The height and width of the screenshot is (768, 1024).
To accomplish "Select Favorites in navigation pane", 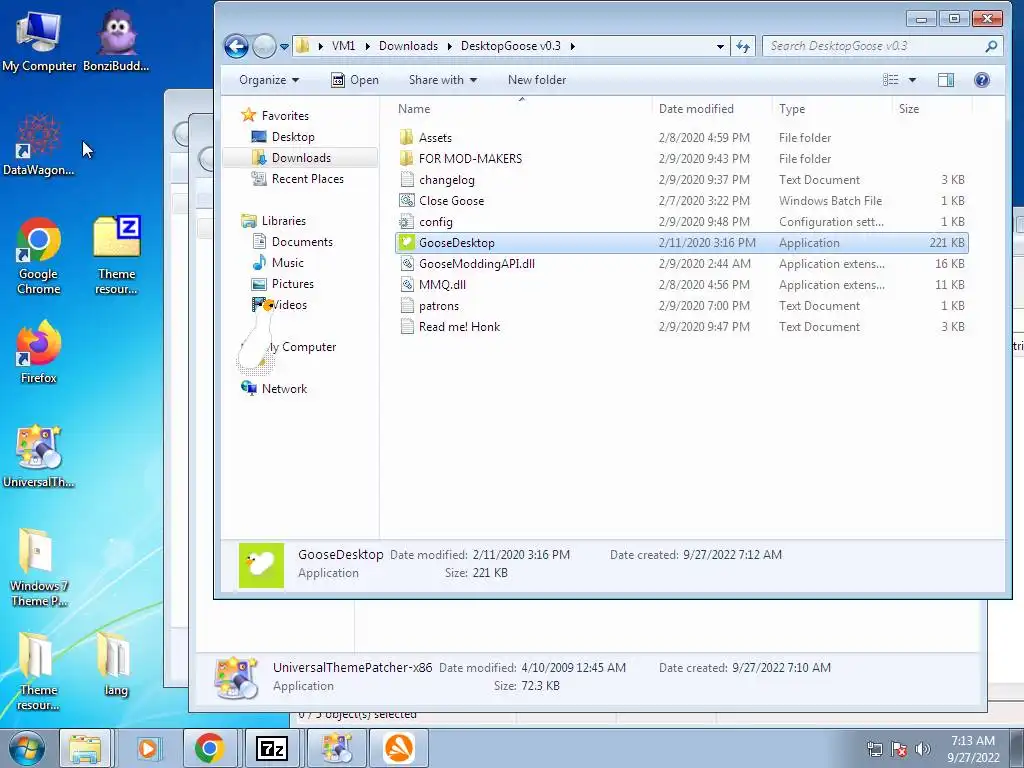I will click(x=275, y=116).
